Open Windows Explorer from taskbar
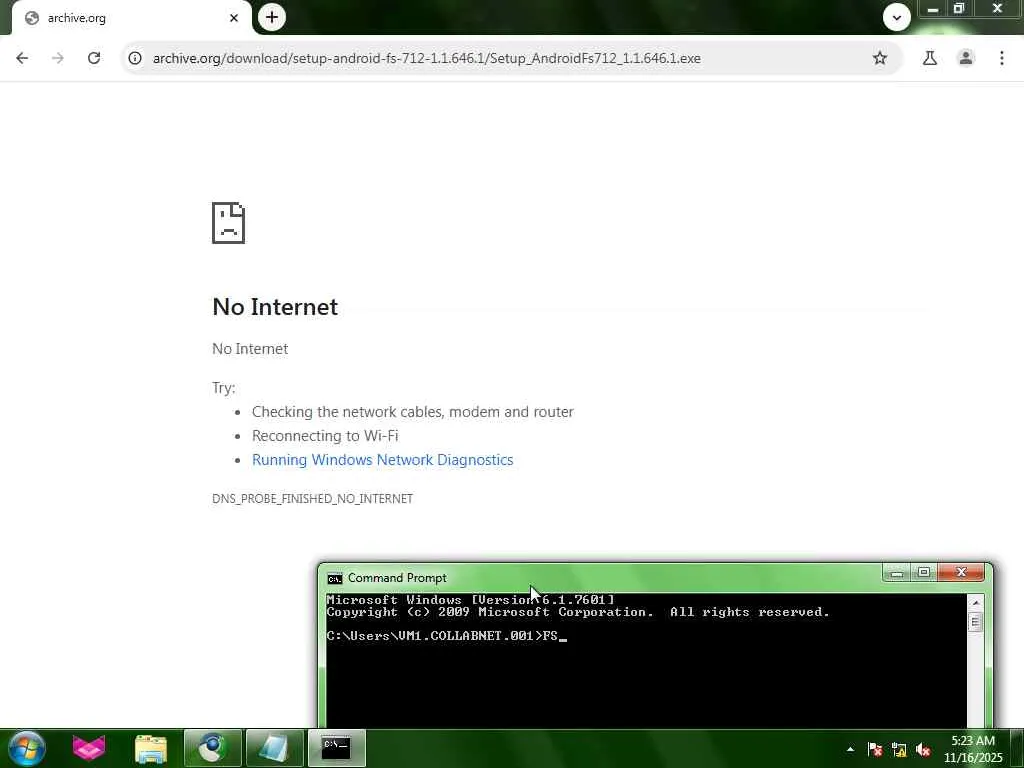This screenshot has height=768, width=1024. tap(151, 748)
